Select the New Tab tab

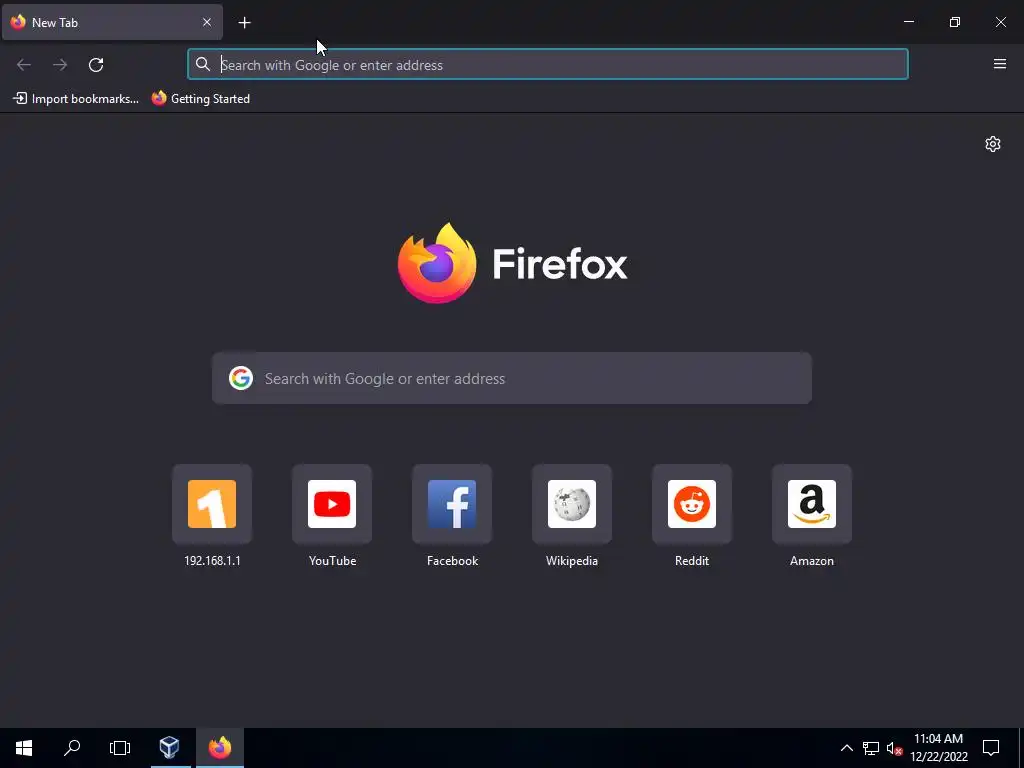tap(112, 22)
